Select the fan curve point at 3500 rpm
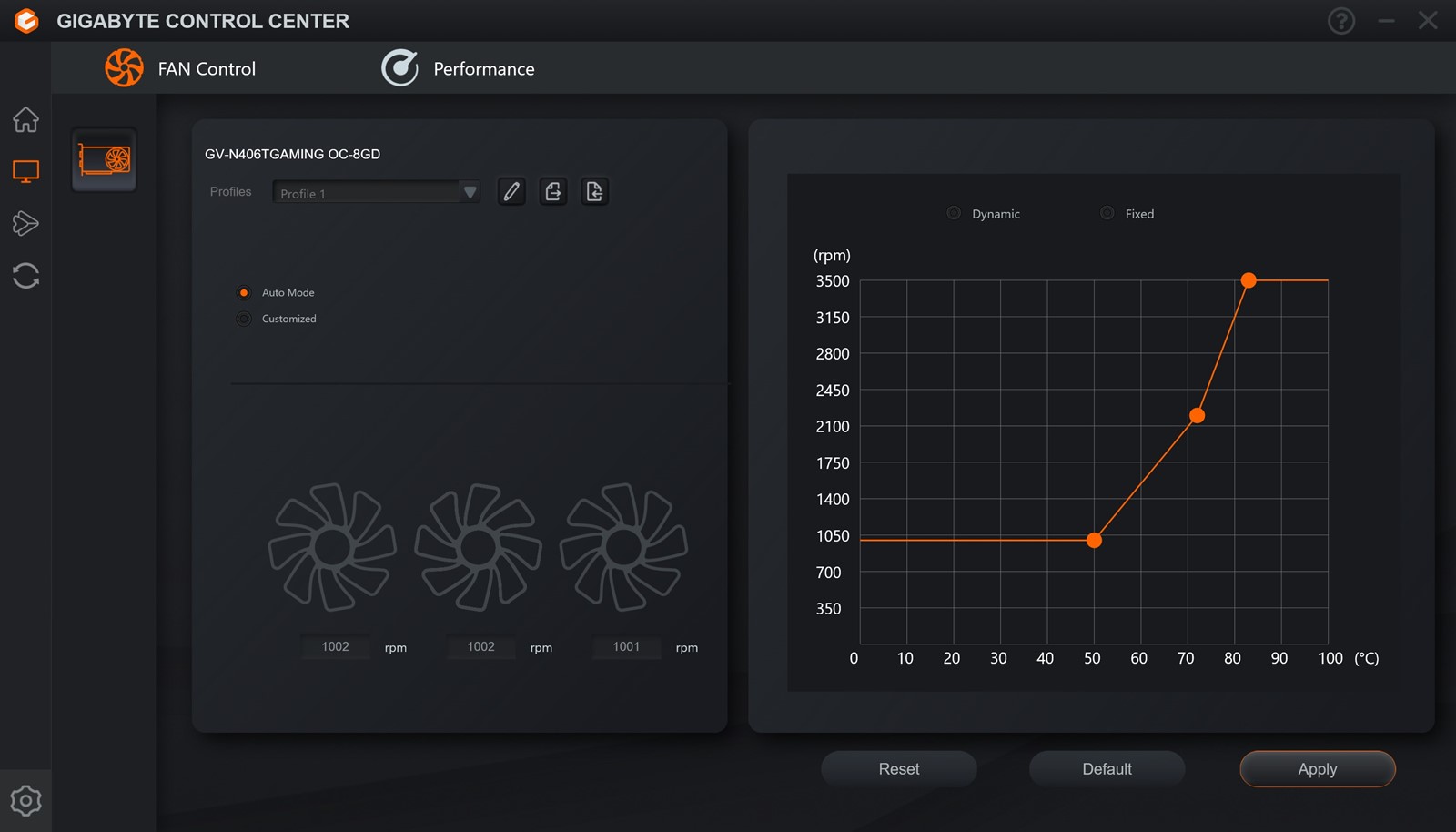Image resolution: width=1456 pixels, height=832 pixels. pos(1249,280)
